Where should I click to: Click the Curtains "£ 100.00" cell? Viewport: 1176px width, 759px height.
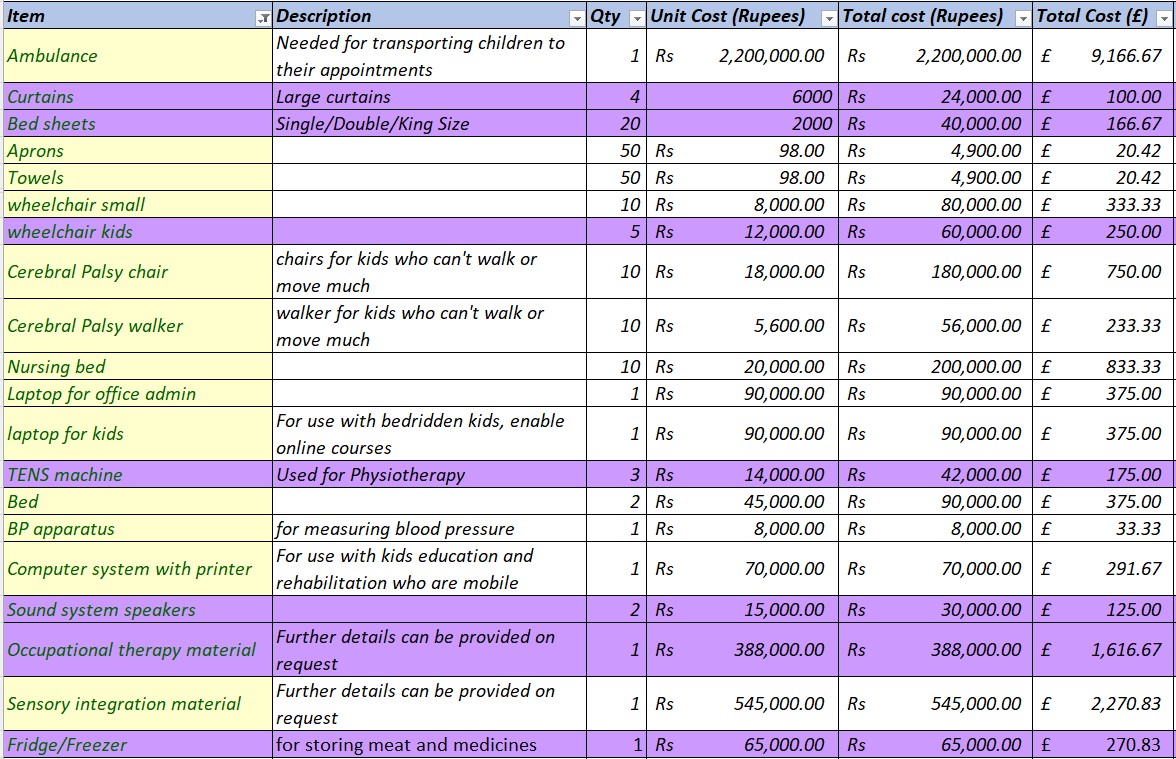tap(1102, 97)
